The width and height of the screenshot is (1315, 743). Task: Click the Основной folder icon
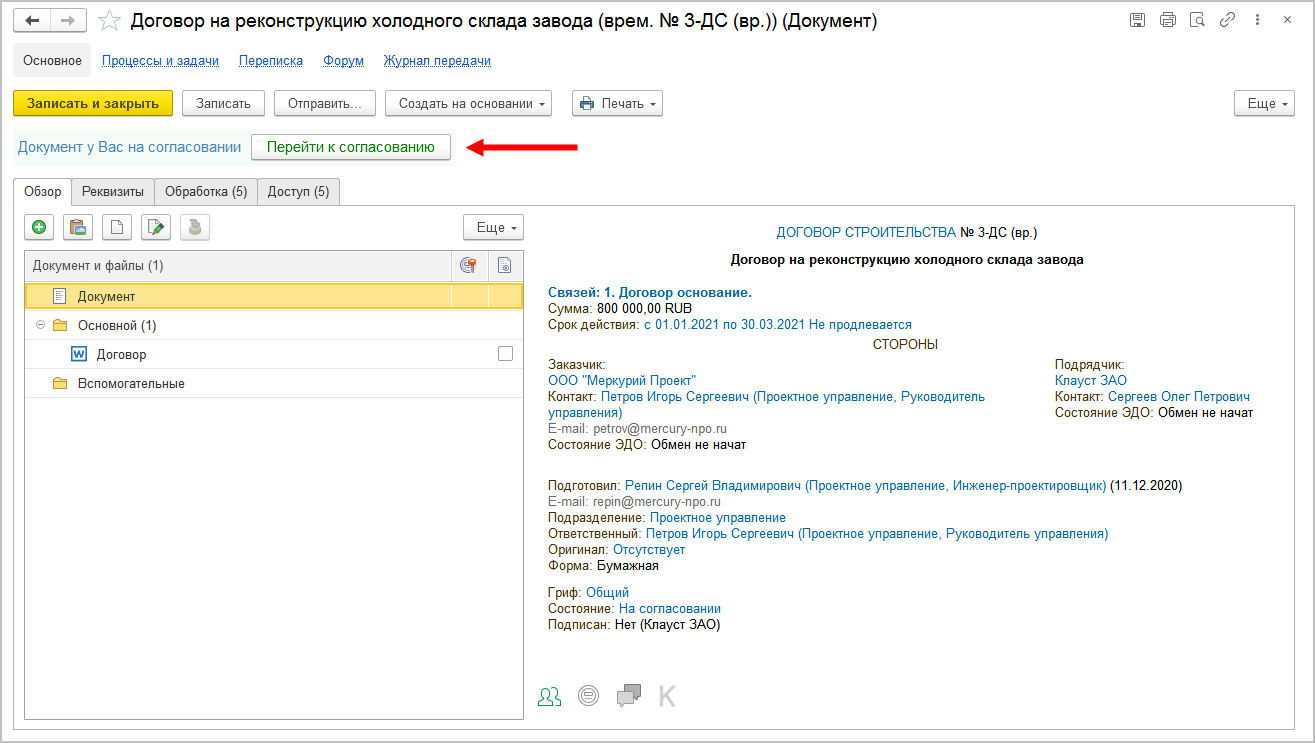[59, 325]
